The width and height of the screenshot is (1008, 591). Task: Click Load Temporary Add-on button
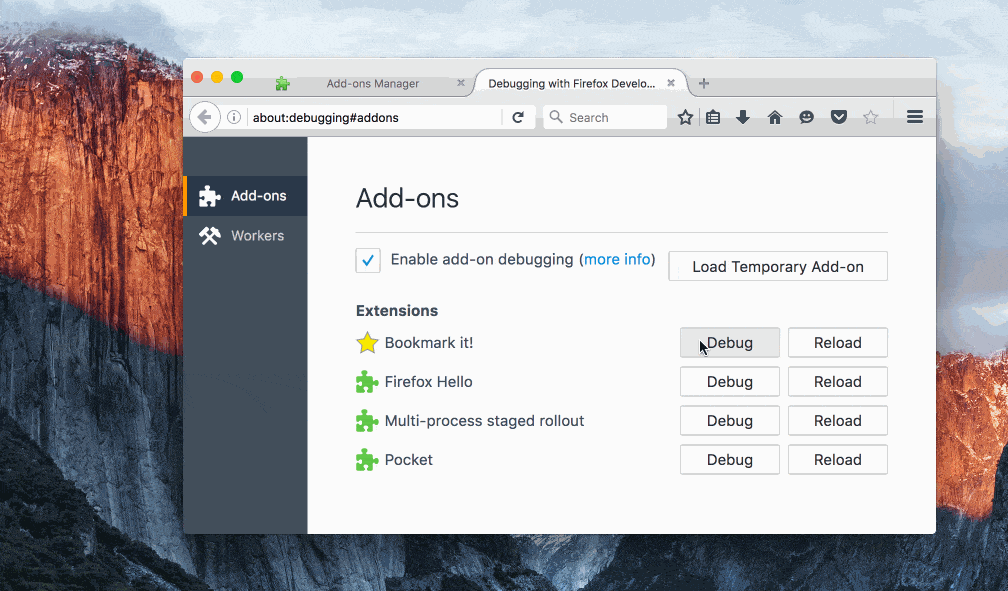(778, 266)
